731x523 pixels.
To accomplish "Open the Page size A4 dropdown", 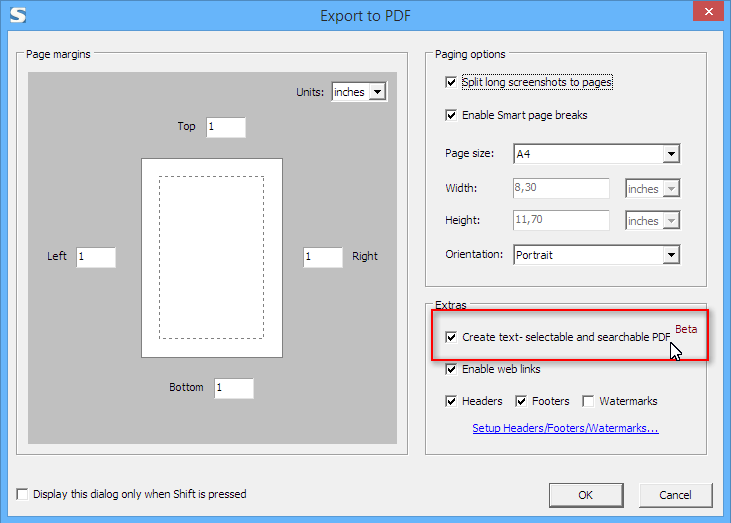I will click(x=596, y=154).
